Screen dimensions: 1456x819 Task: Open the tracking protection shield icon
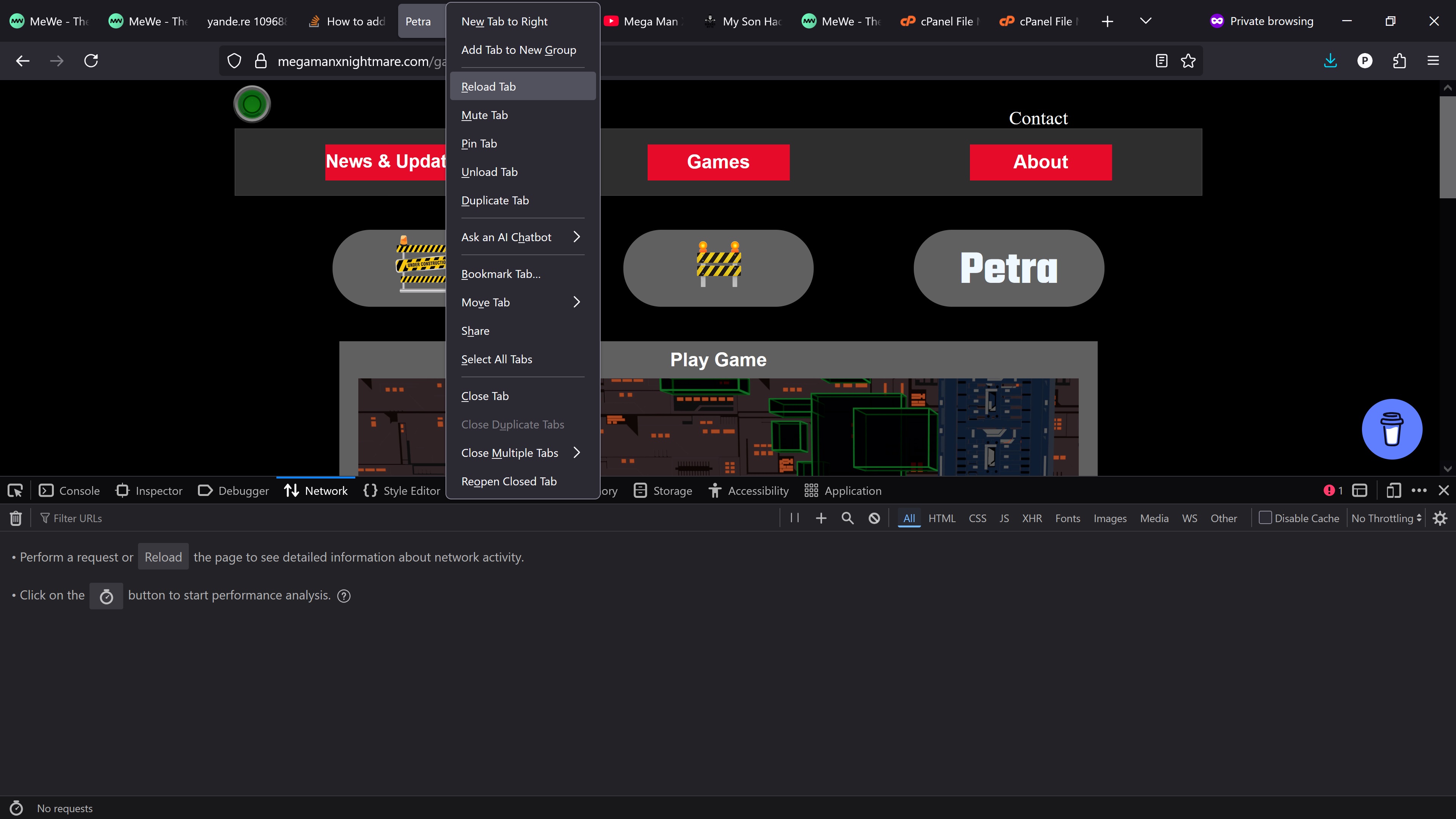[x=234, y=61]
